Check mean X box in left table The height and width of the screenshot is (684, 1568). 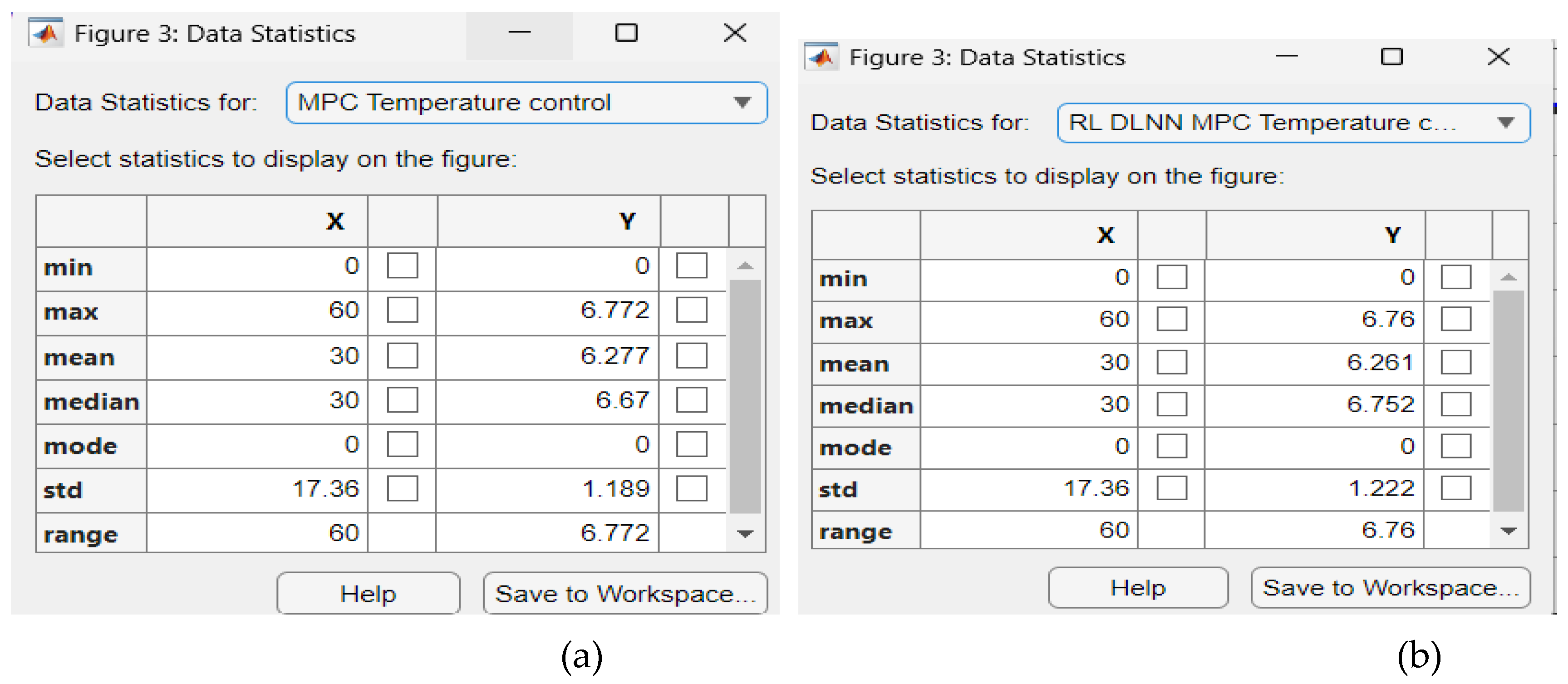403,355
